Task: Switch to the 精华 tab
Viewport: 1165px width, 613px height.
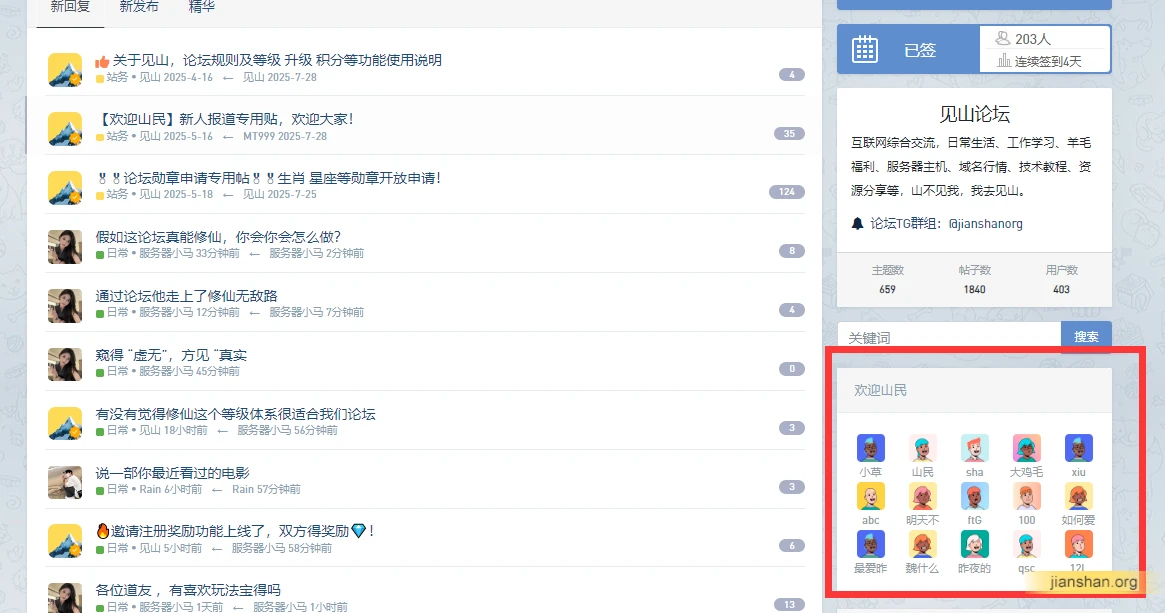Action: point(202,7)
